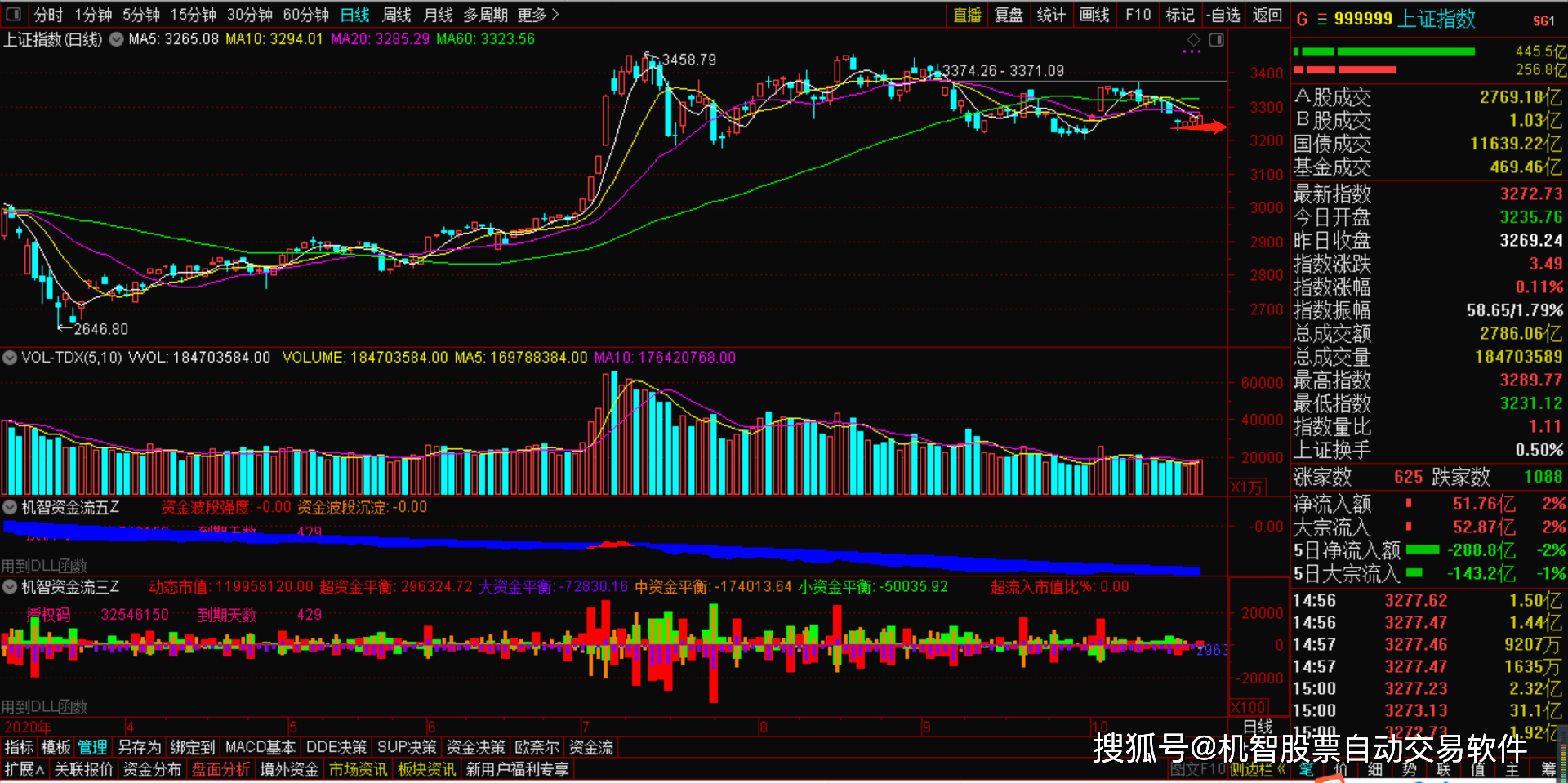Open the 图文F10 link
The width and height of the screenshot is (1568, 783).
pyautogui.click(x=1198, y=769)
